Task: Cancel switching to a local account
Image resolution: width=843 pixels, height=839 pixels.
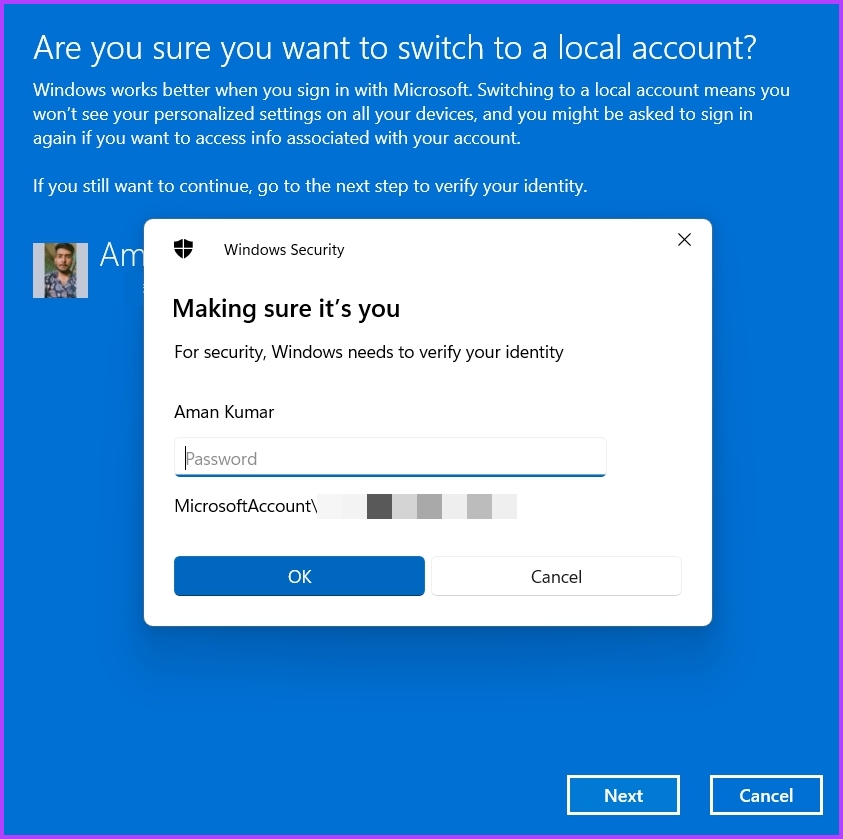Action: [x=766, y=795]
